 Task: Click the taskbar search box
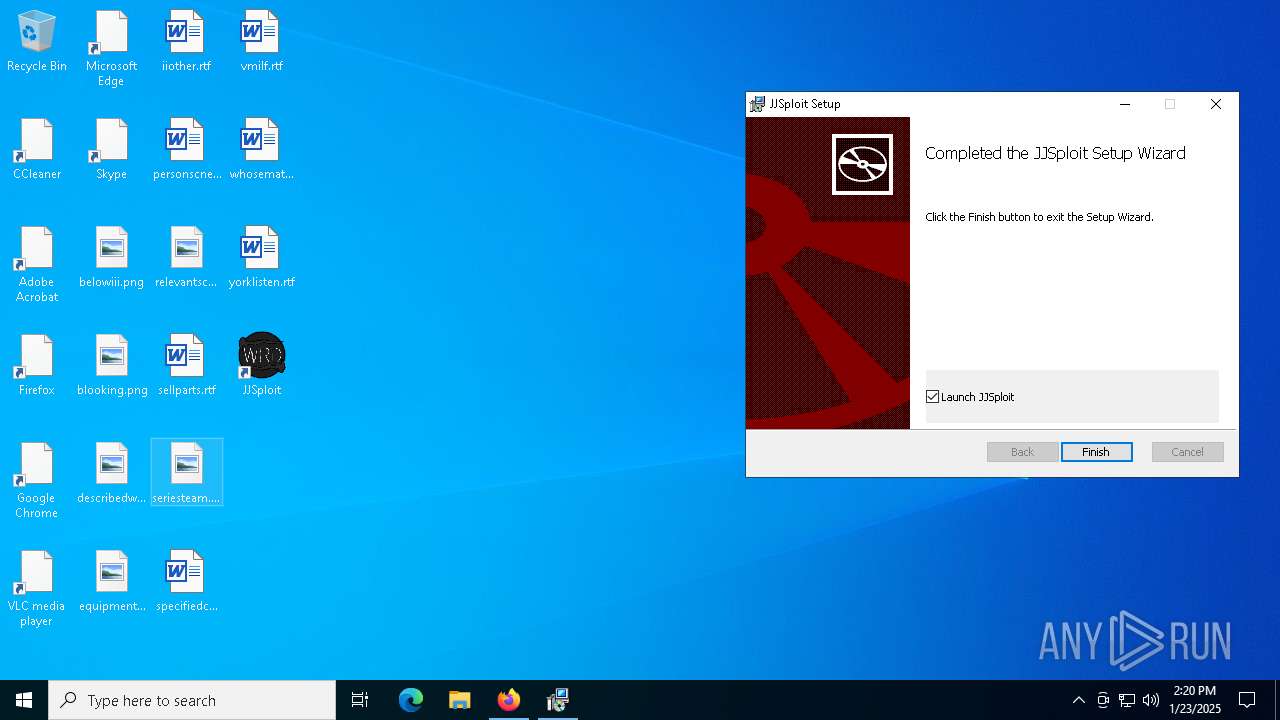click(192, 700)
